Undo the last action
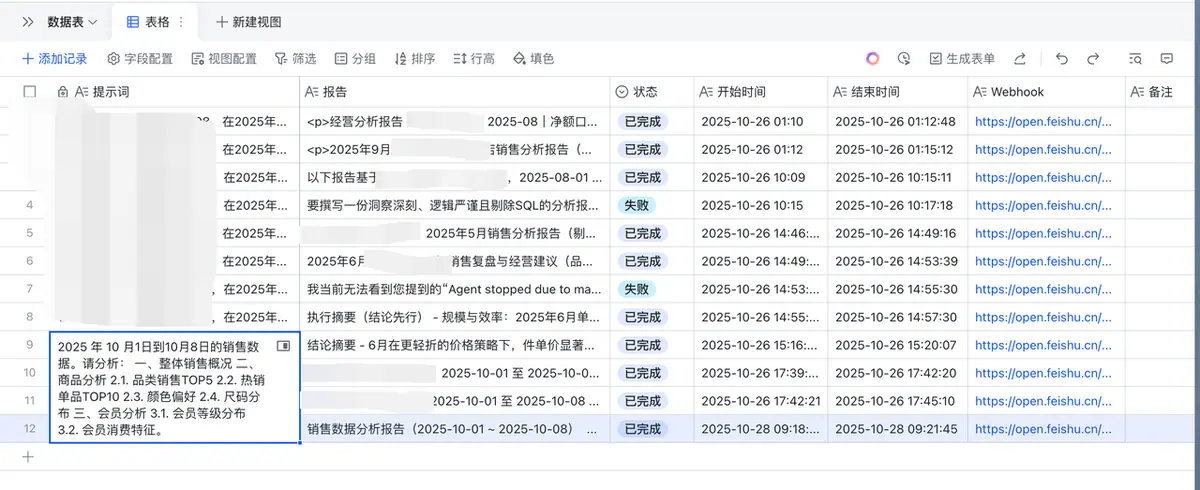 [1061, 59]
